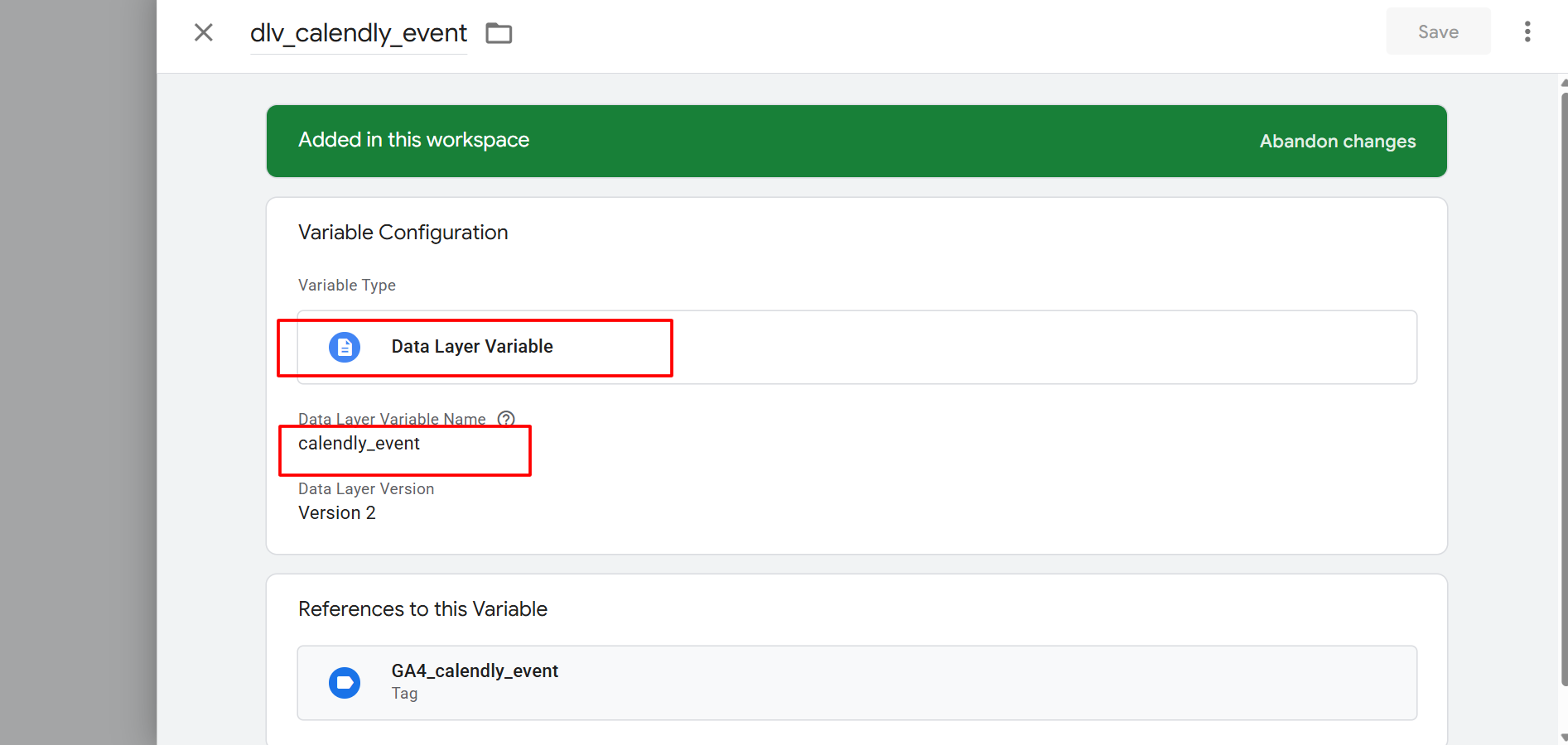
Task: Open the GA4_calendly_event tag reference
Action: click(475, 671)
